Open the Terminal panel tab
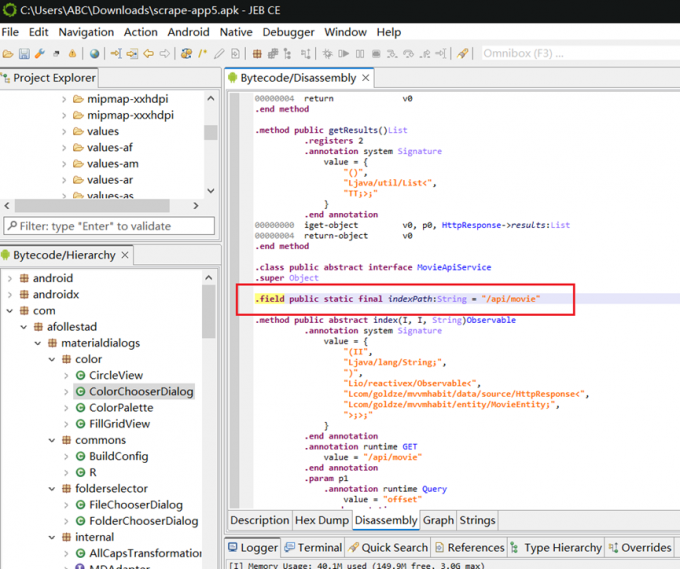Viewport: 680px width, 569px height. coord(313,548)
